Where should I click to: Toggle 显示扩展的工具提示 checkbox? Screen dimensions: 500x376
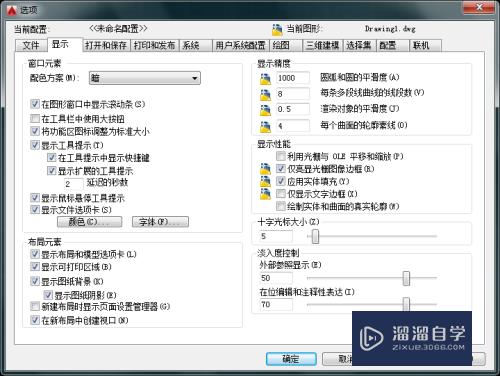[x=51, y=171]
